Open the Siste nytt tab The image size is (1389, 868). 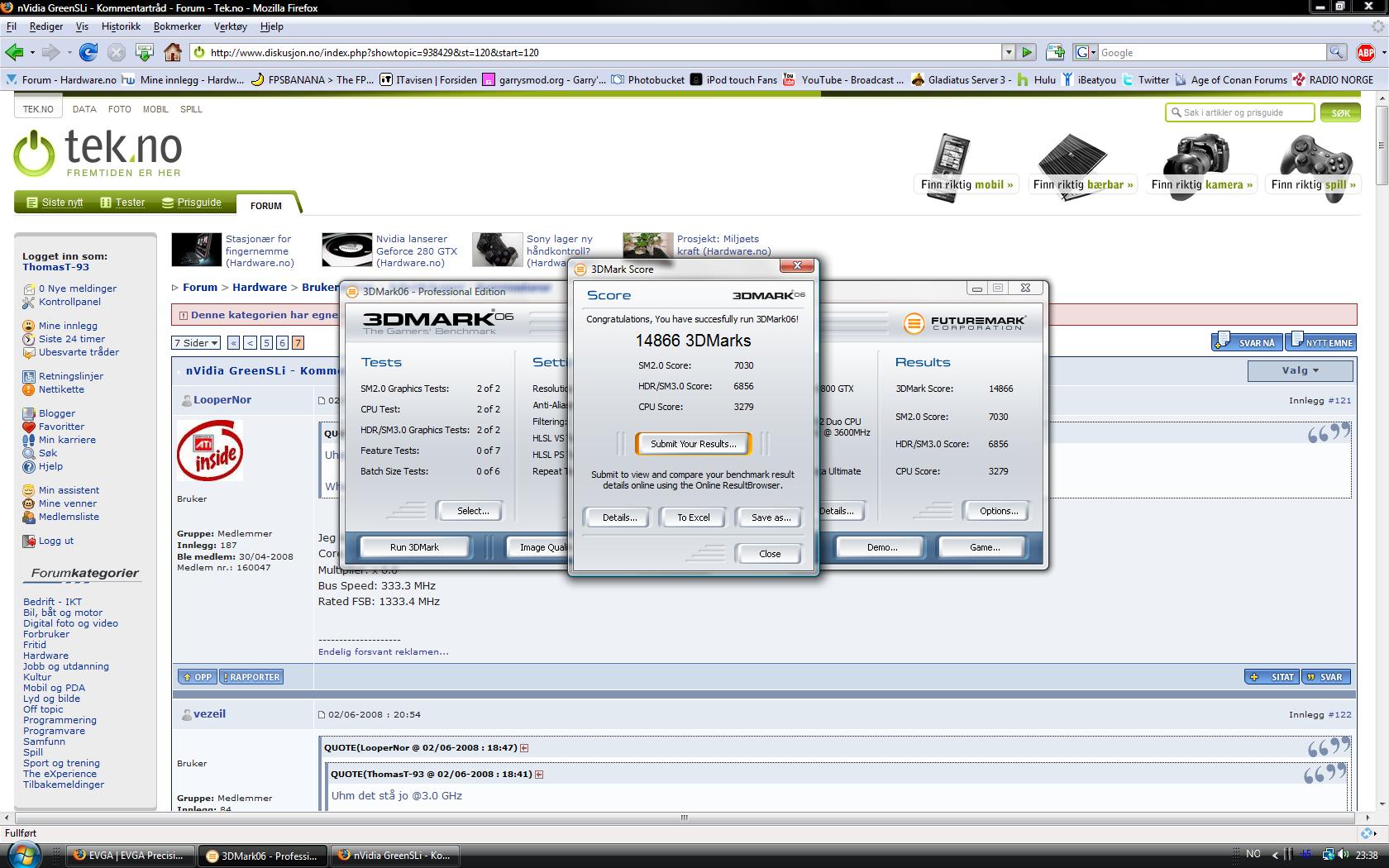55,202
